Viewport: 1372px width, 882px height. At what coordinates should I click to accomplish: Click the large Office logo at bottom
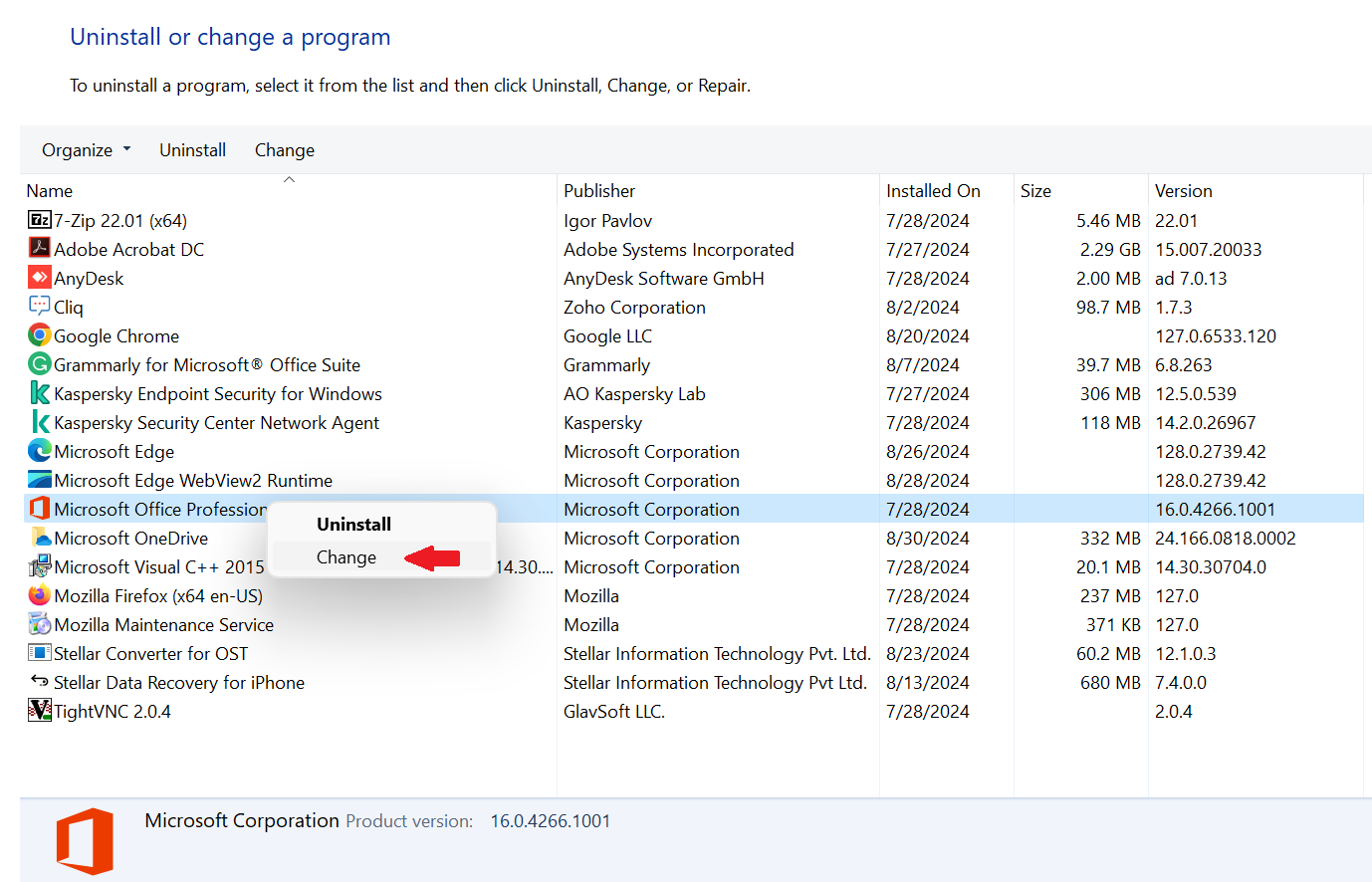click(85, 839)
